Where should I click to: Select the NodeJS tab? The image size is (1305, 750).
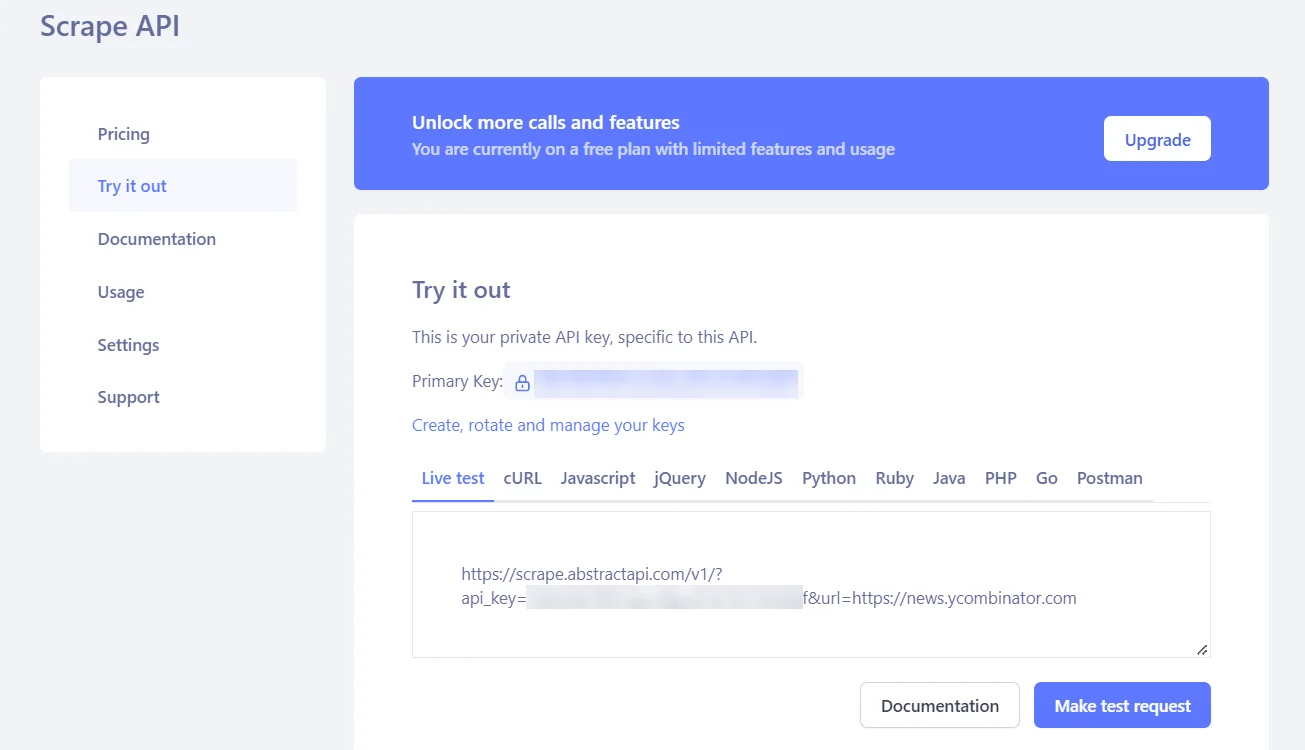click(x=753, y=478)
